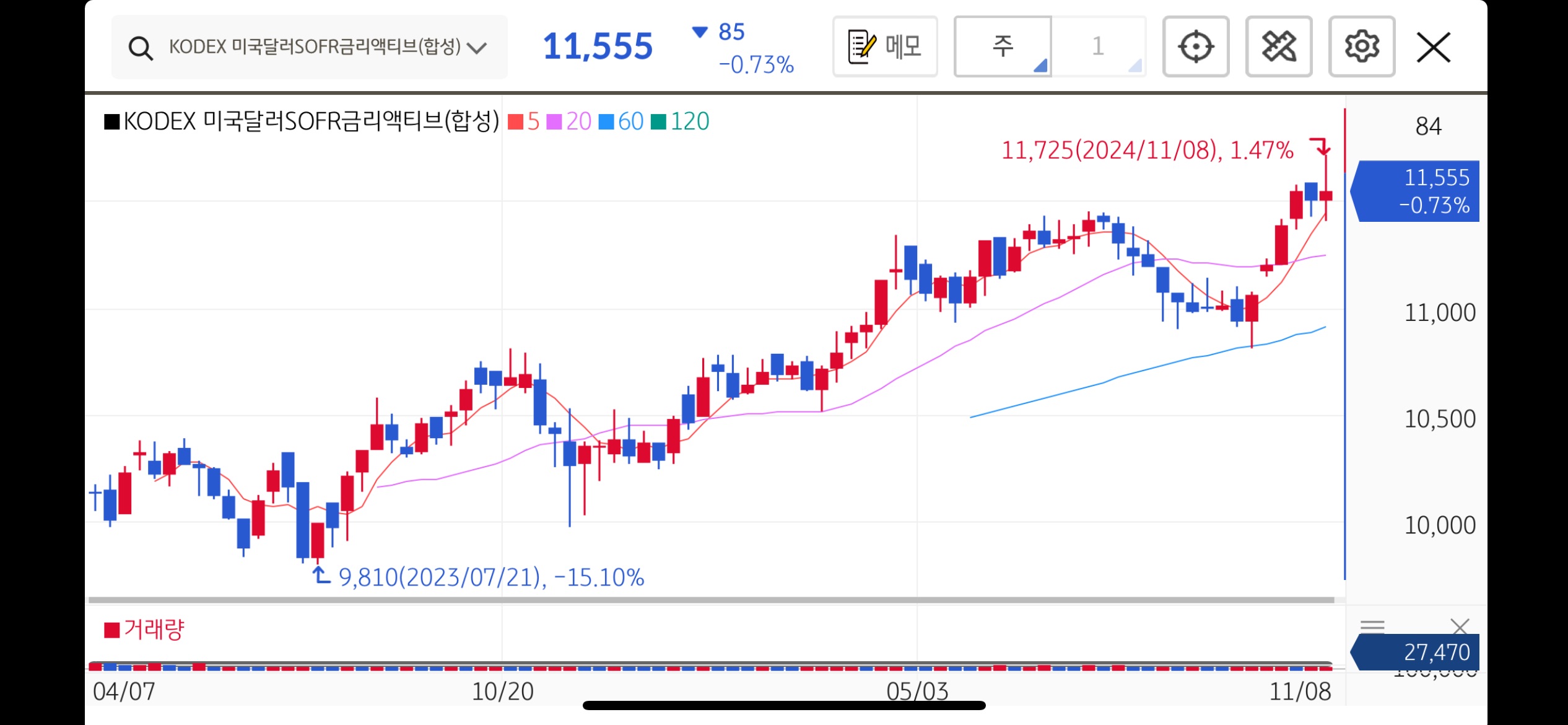Screen dimensions: 1568x725
Task: Expand the KODEX stock selector dropdown
Action: (x=476, y=48)
